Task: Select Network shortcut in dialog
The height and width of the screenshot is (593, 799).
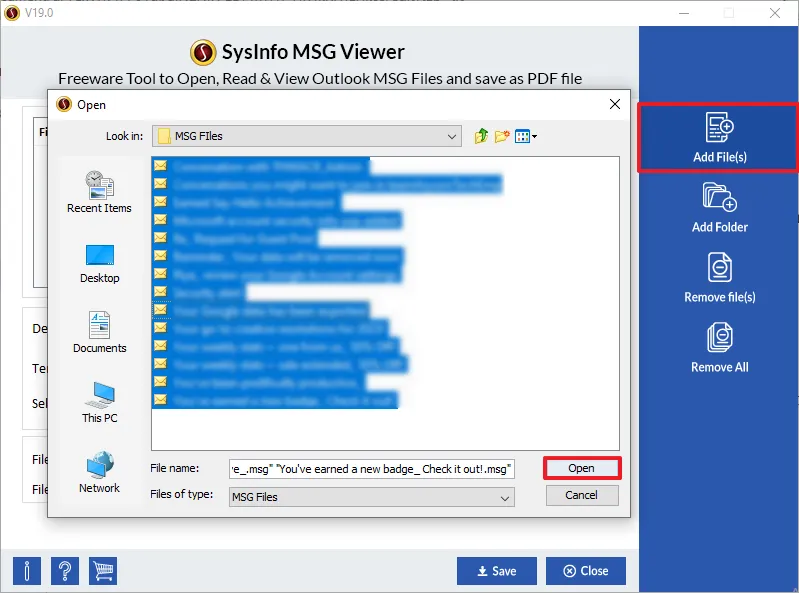Action: (x=99, y=472)
